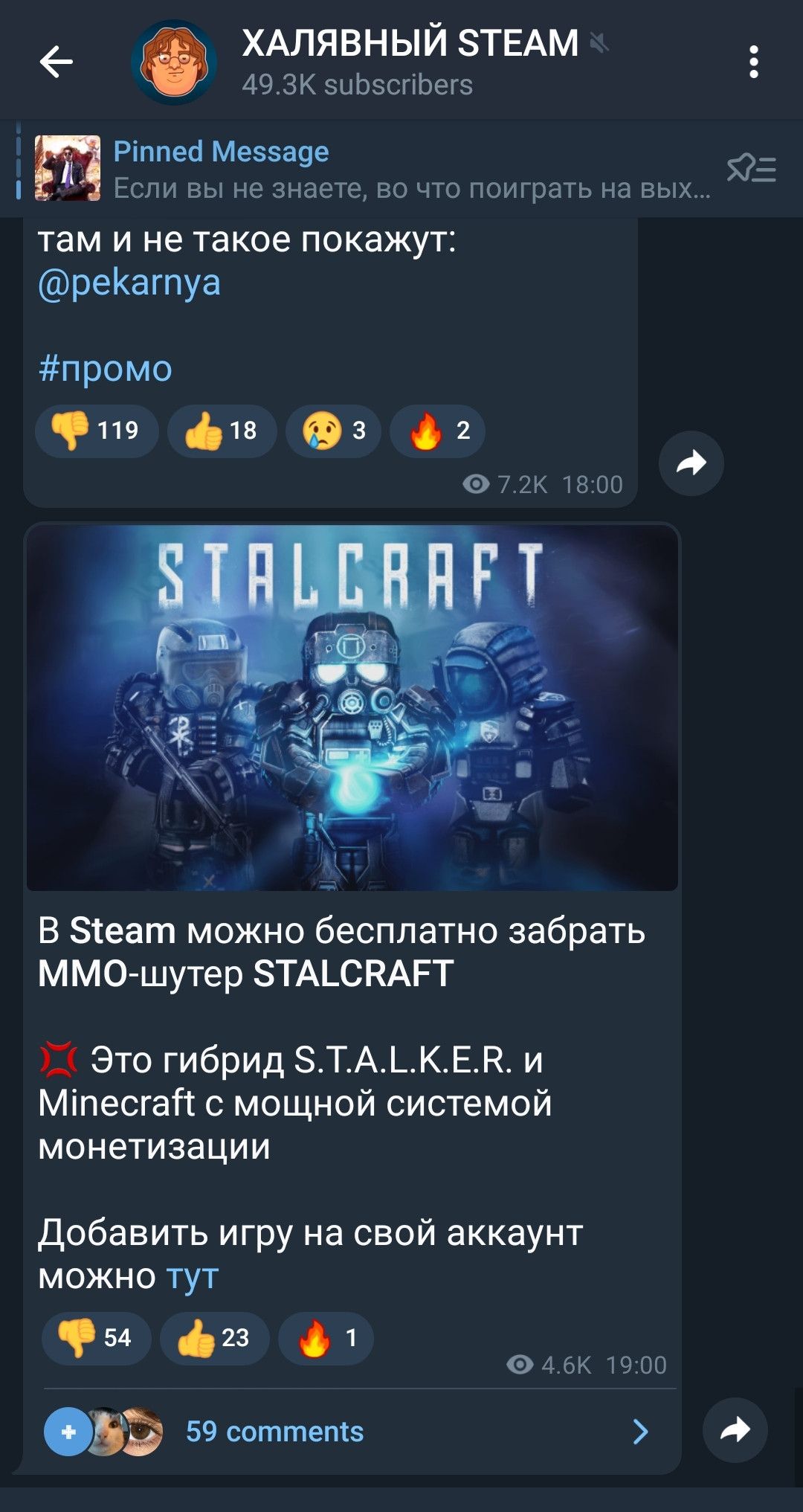This screenshot has height=1512, width=803.
Task: Toggle thumbs-up reaction showing 18
Action: 222,431
